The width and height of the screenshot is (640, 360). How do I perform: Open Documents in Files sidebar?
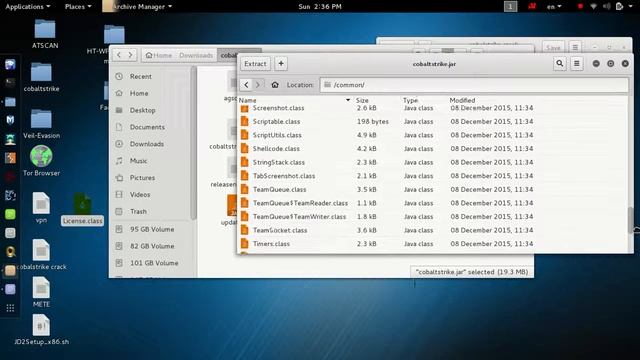(151, 127)
